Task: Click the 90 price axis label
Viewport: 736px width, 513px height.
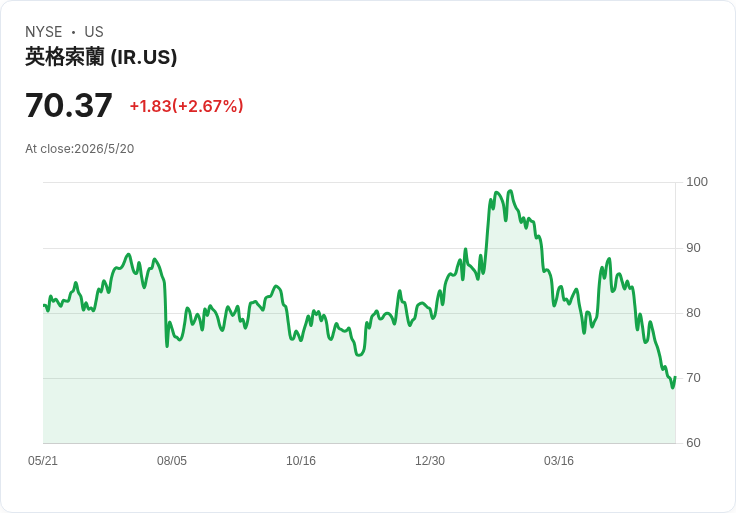Action: tap(693, 248)
